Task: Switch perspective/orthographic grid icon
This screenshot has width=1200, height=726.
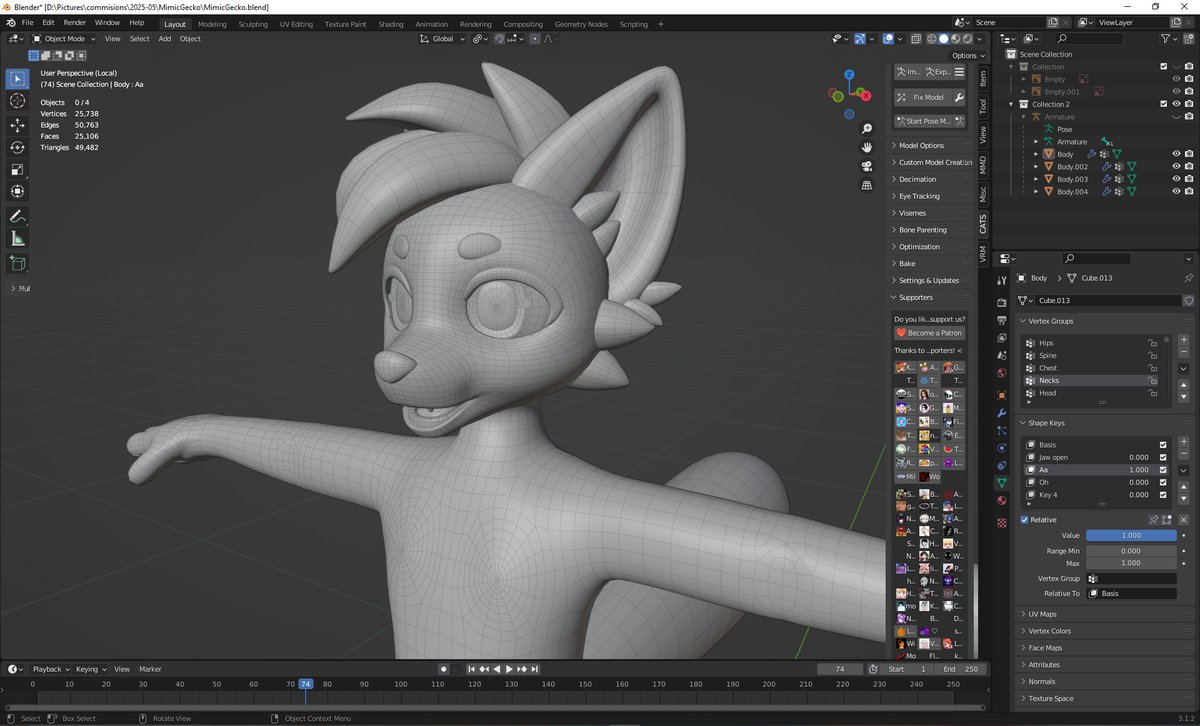Action: [867, 185]
